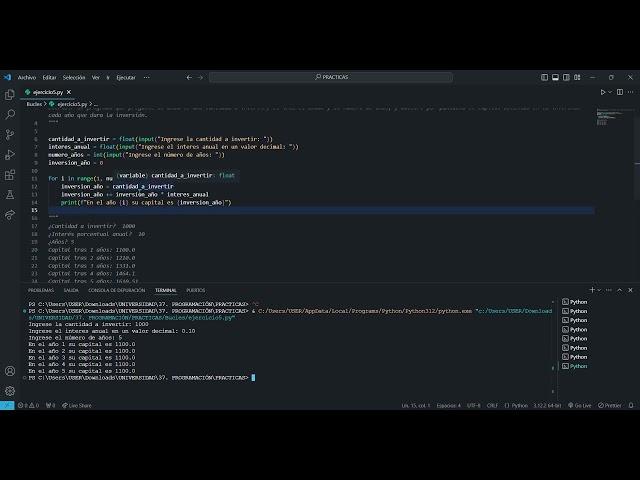Switch to CONSOLA DE DEPURACIÓN tab
This screenshot has height=480, width=640.
point(117,290)
